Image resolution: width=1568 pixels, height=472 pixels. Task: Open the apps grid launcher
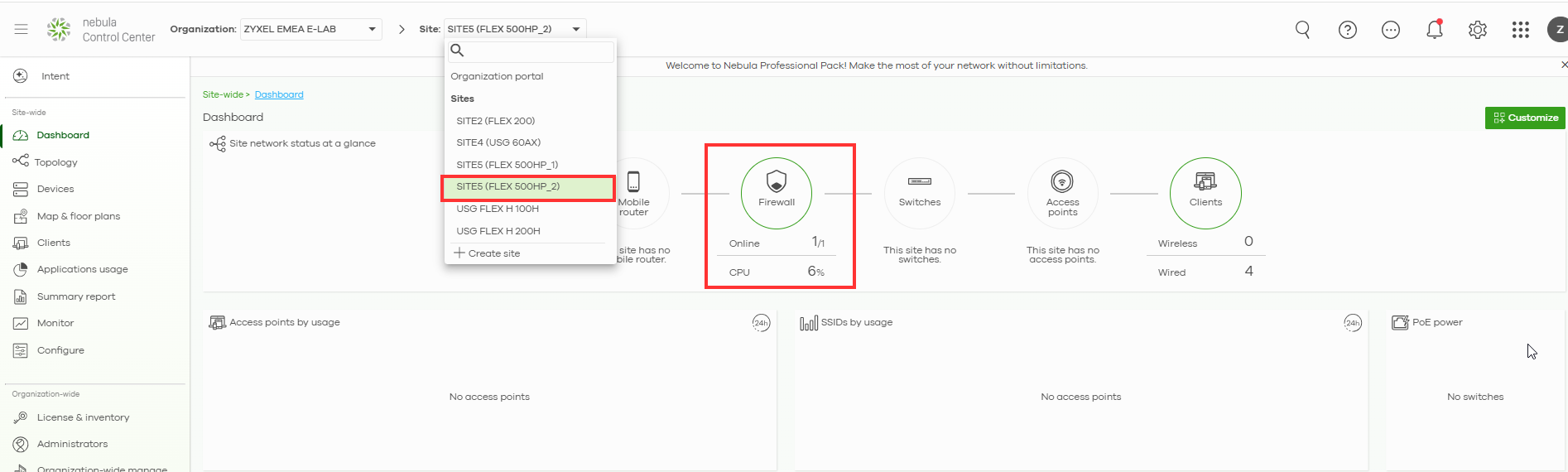point(1520,30)
